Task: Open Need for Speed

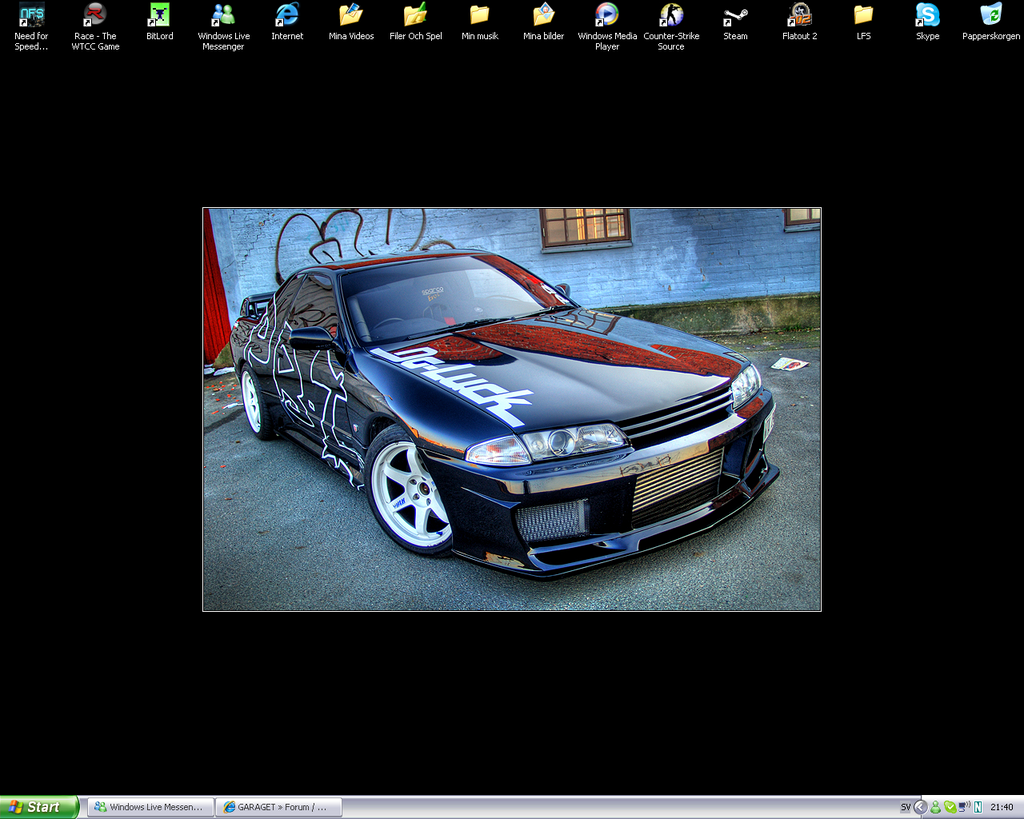Action: click(x=31, y=18)
